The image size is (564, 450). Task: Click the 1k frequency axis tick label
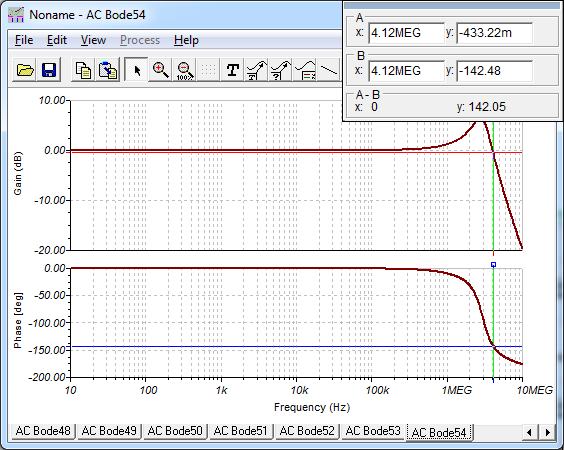[x=222, y=390]
